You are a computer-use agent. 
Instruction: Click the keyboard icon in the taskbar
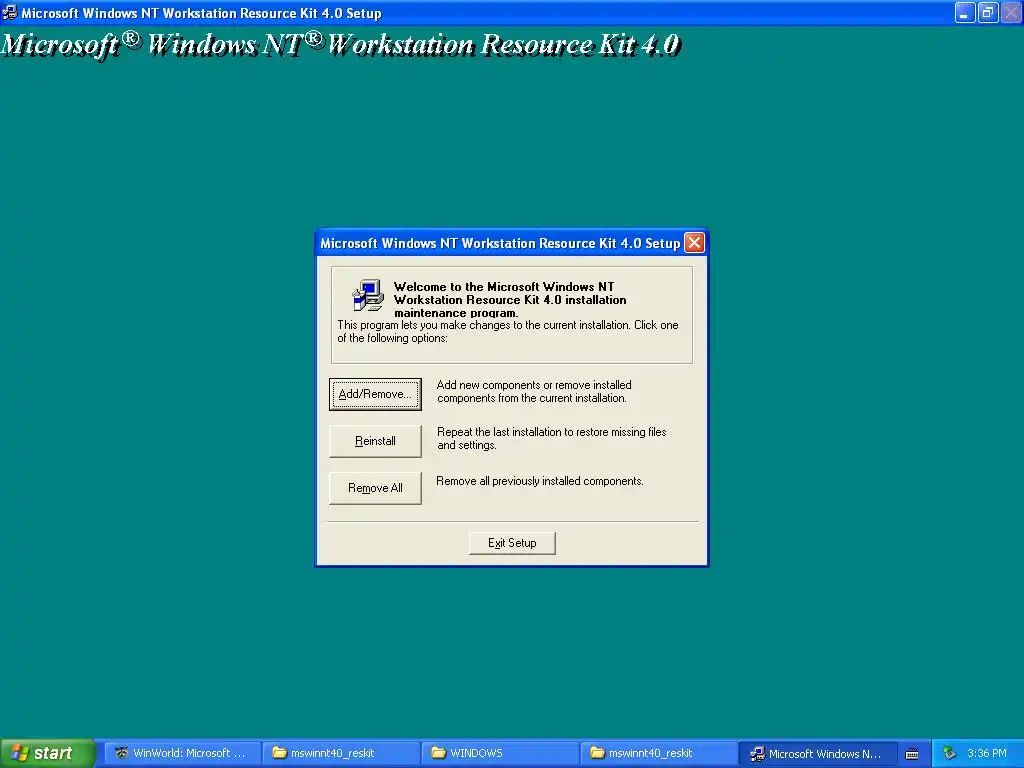click(912, 754)
